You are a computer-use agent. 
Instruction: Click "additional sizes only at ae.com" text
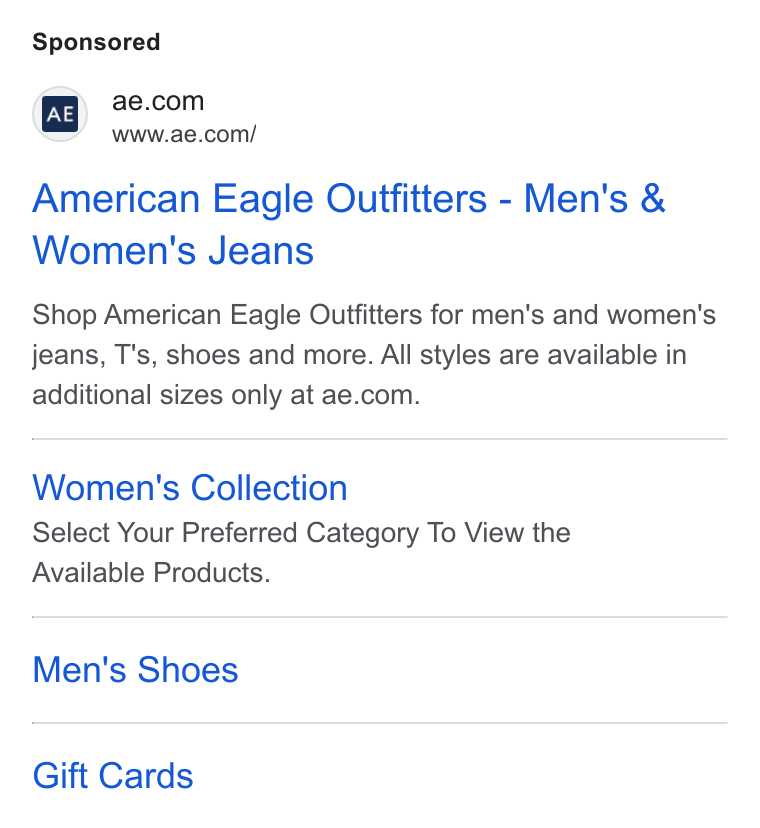(x=226, y=395)
